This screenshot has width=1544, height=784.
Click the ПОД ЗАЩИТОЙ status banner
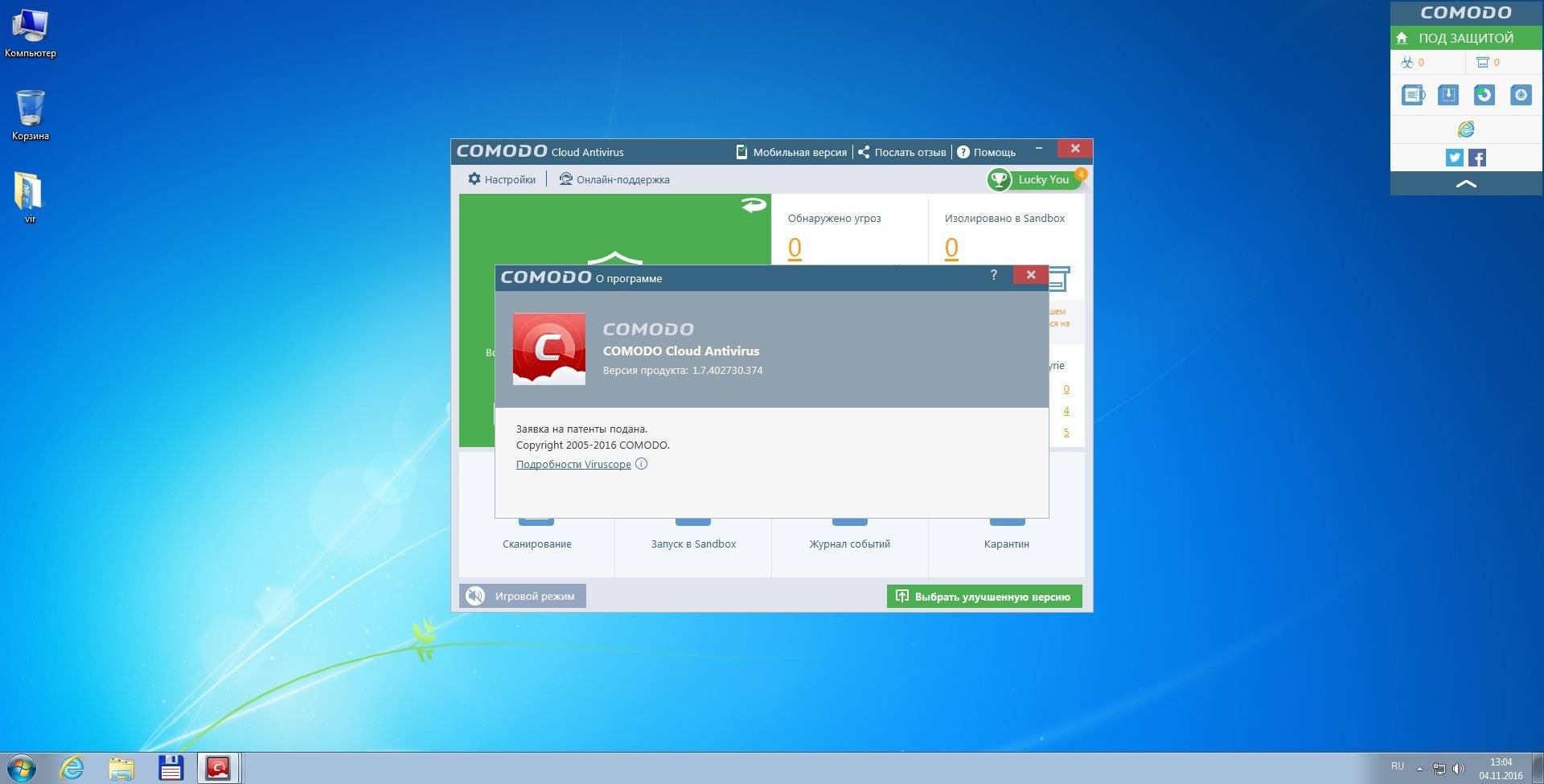1466,38
